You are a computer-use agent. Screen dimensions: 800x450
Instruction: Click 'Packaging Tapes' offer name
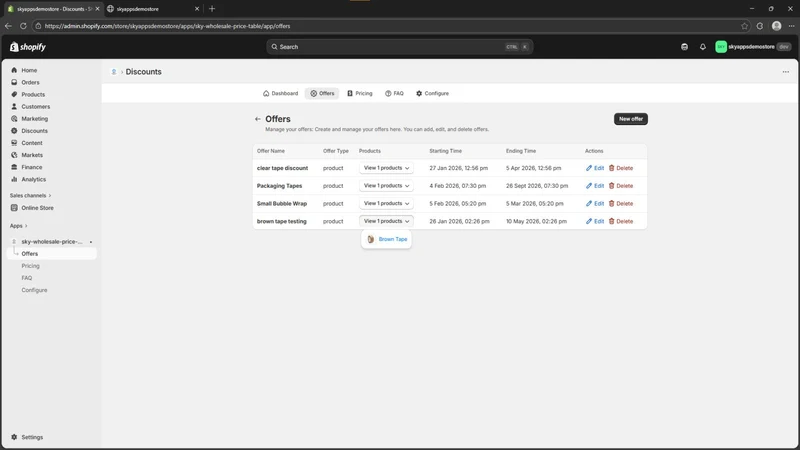(x=280, y=186)
